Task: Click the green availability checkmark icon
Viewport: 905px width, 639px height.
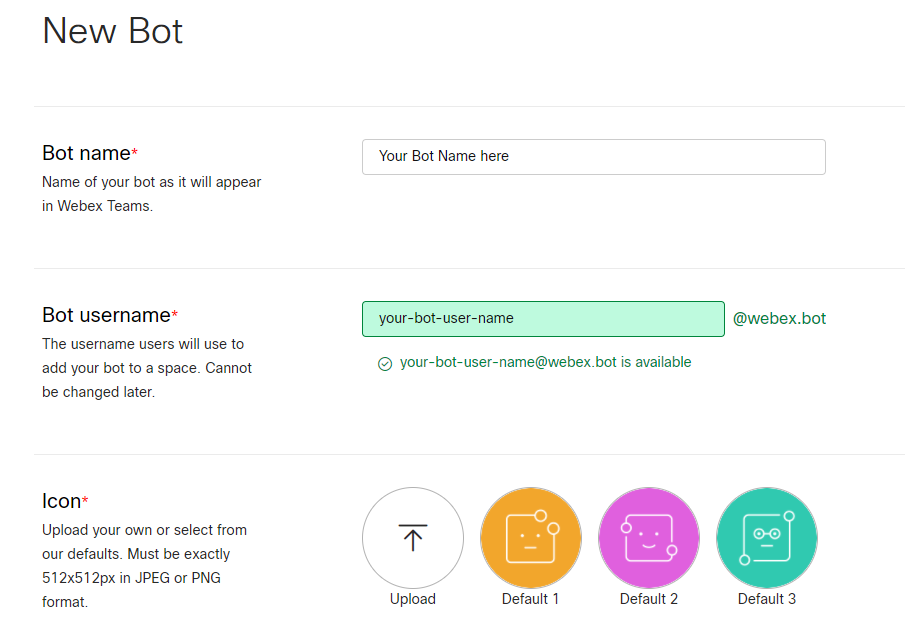Action: (385, 363)
